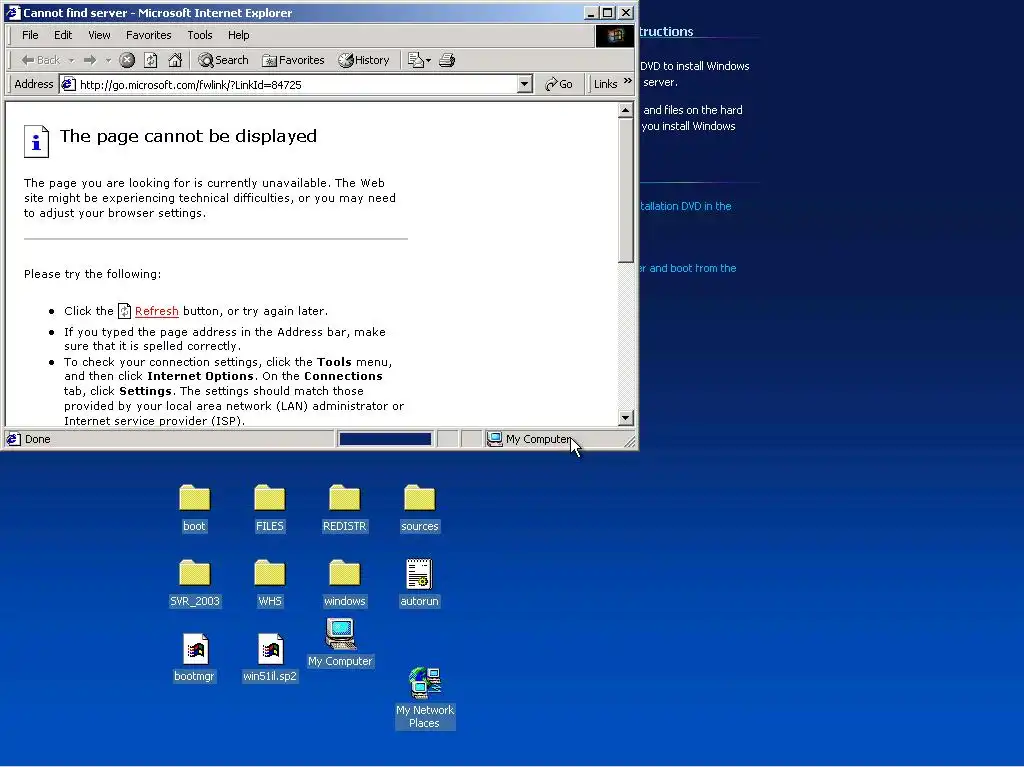1024x768 pixels.
Task: Click the Back arrow toolbar button
Action: [40, 60]
